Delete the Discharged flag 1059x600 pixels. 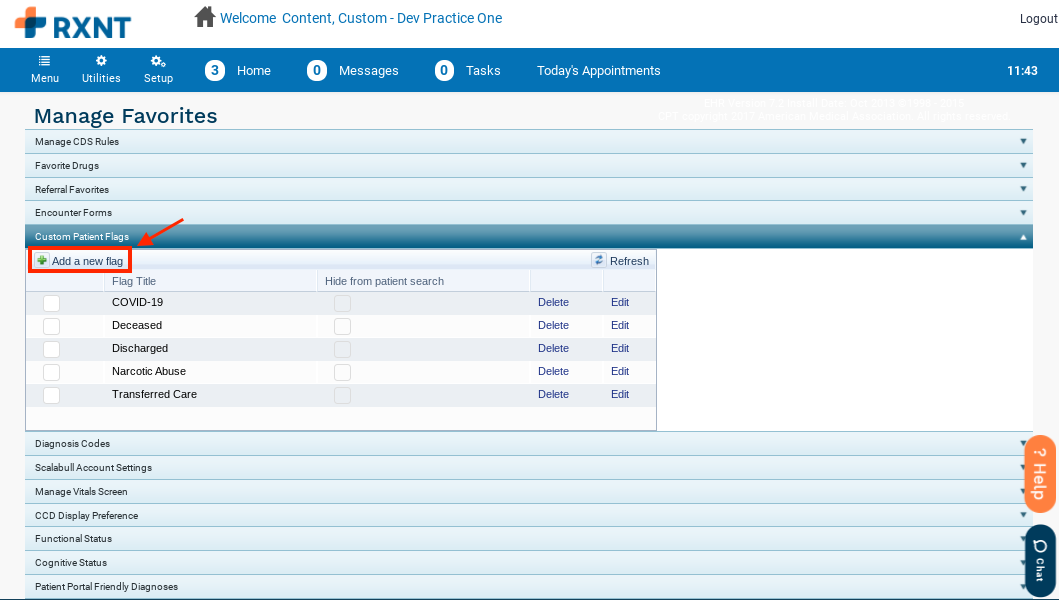553,349
